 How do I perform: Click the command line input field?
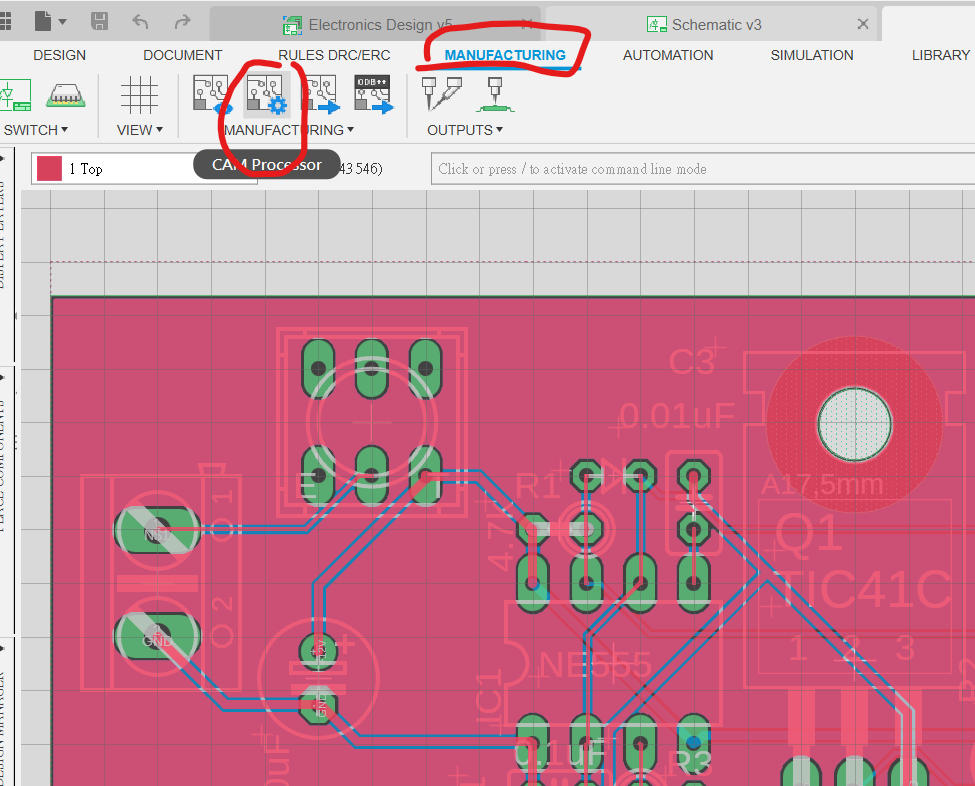tap(700, 169)
